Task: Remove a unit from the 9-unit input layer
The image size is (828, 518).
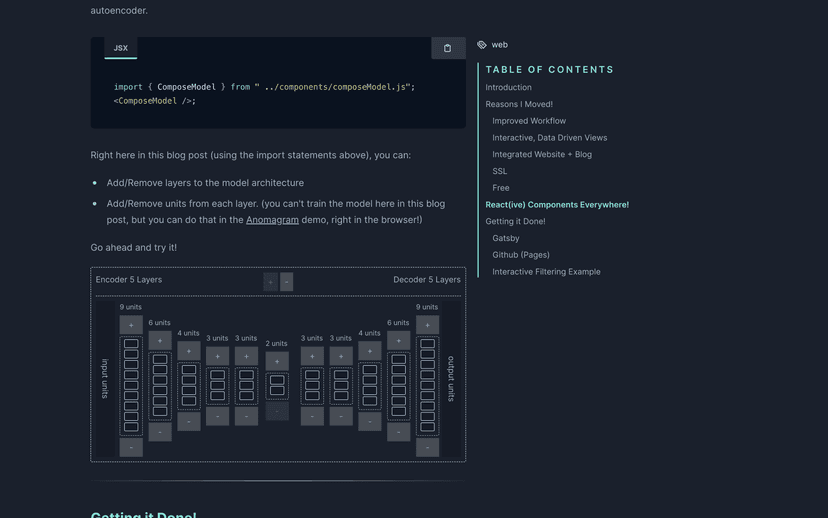Action: pos(131,448)
